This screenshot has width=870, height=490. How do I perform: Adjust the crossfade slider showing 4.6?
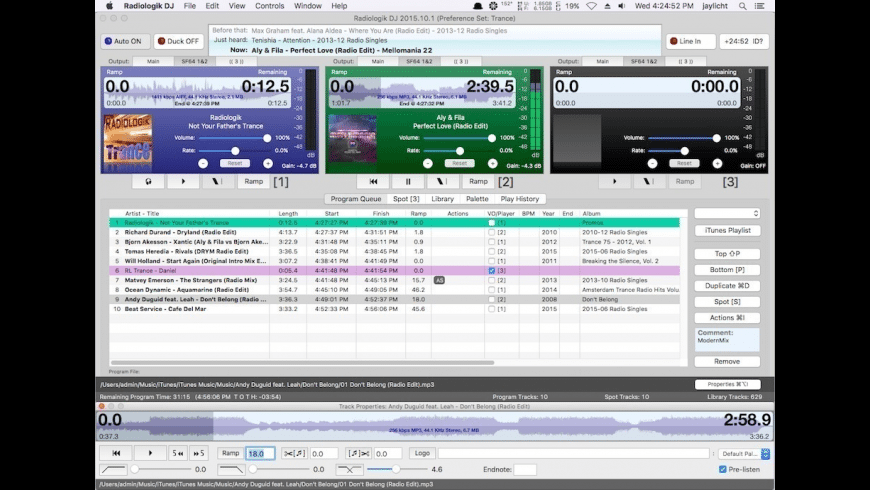point(397,469)
